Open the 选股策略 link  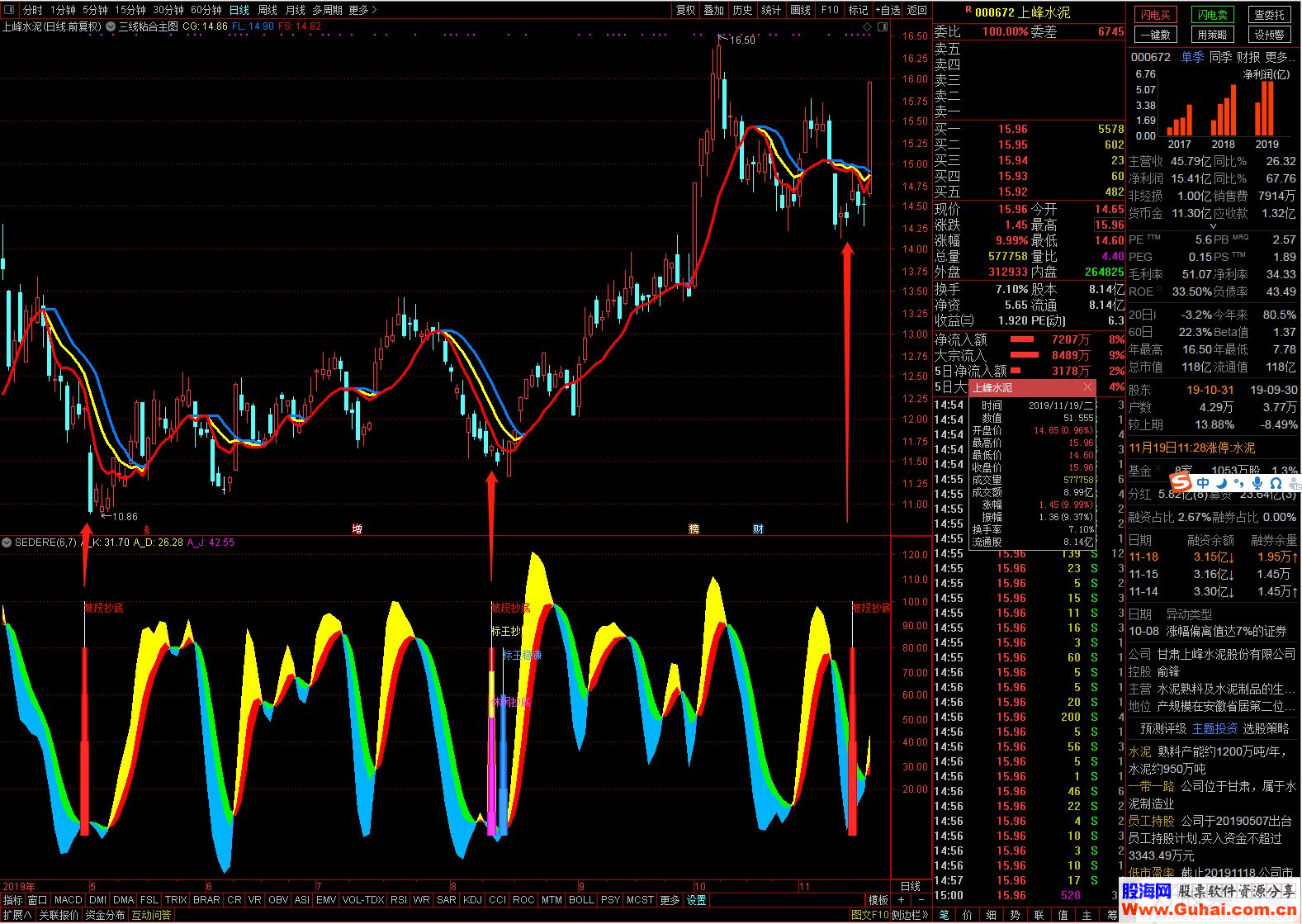1266,728
